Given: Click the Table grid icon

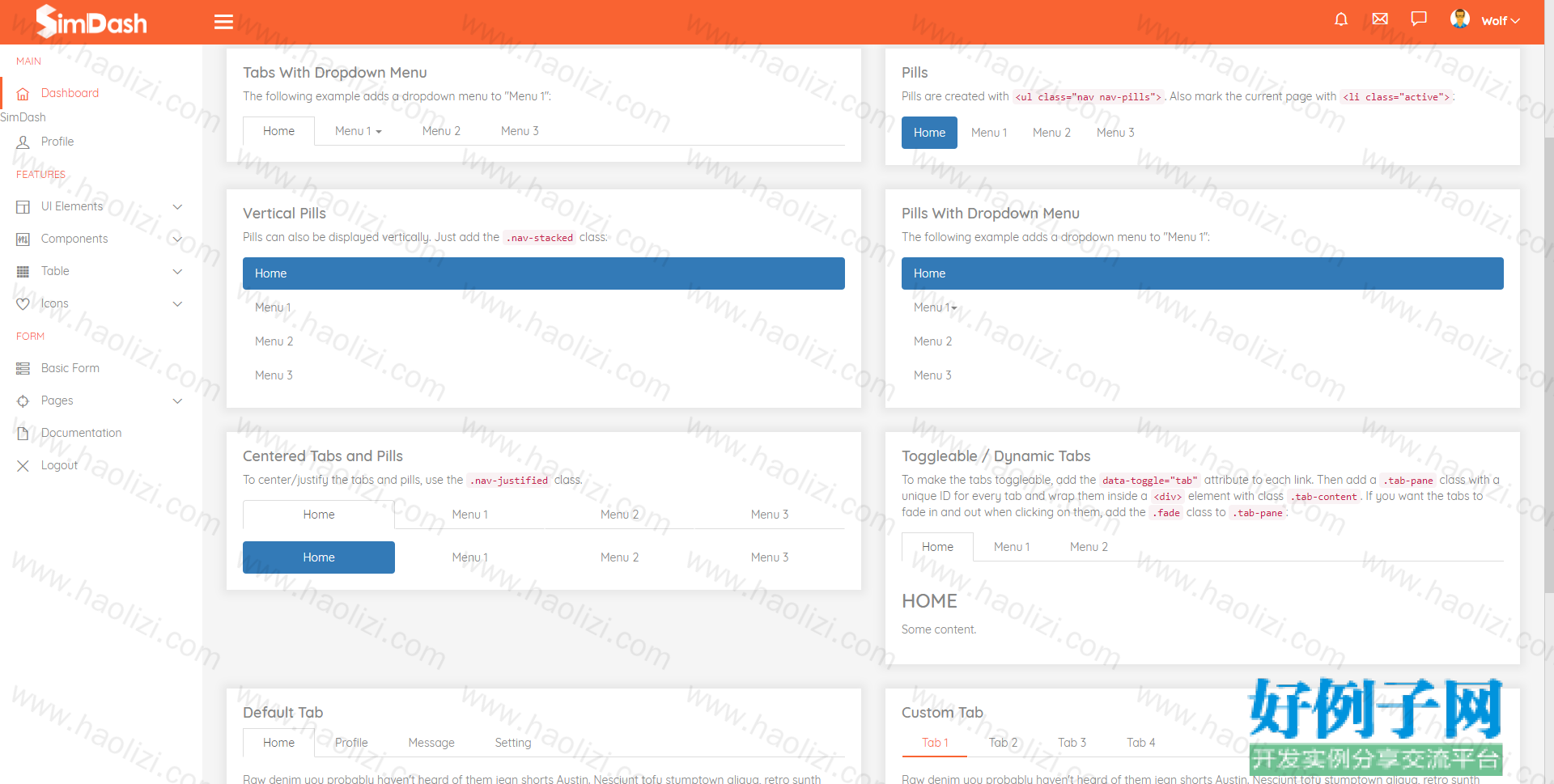Looking at the screenshot, I should [x=23, y=271].
